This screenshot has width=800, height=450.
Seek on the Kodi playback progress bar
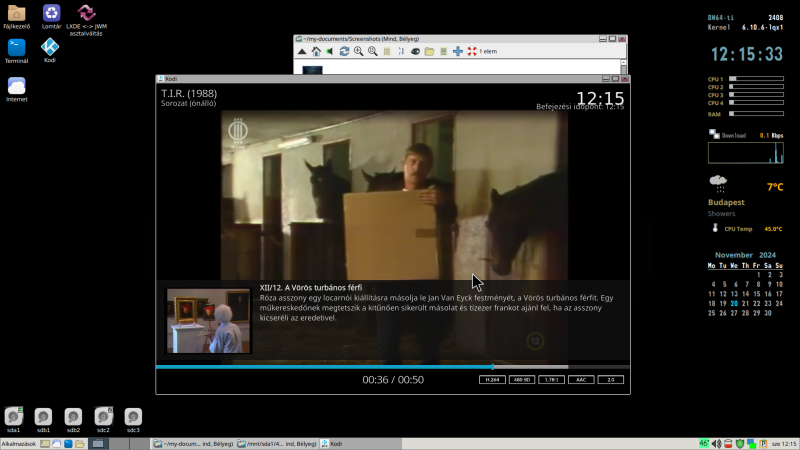pos(393,367)
